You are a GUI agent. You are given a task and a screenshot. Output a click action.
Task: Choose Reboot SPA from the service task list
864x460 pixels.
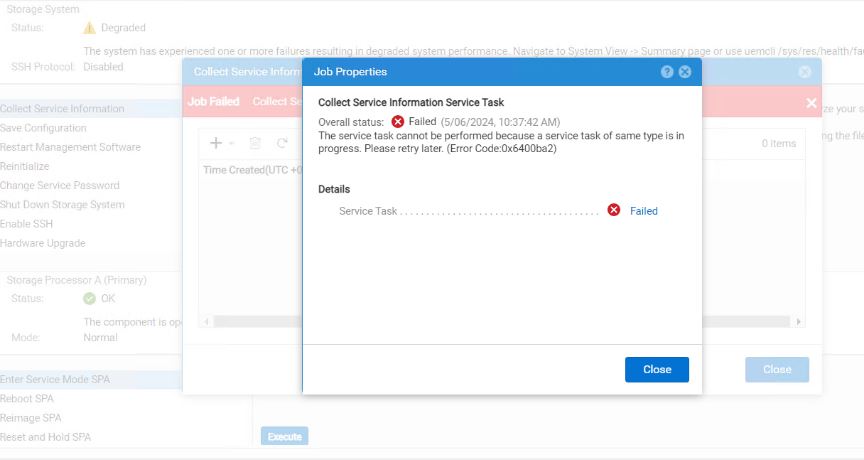pyautogui.click(x=27, y=399)
